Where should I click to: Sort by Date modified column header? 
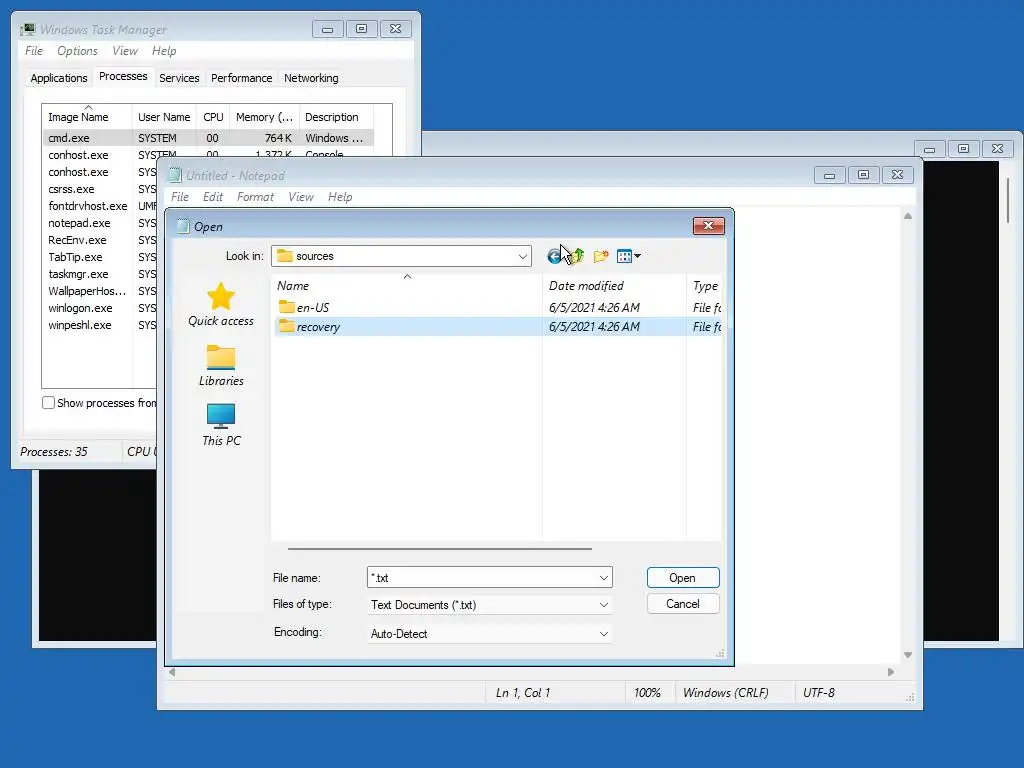click(x=614, y=285)
